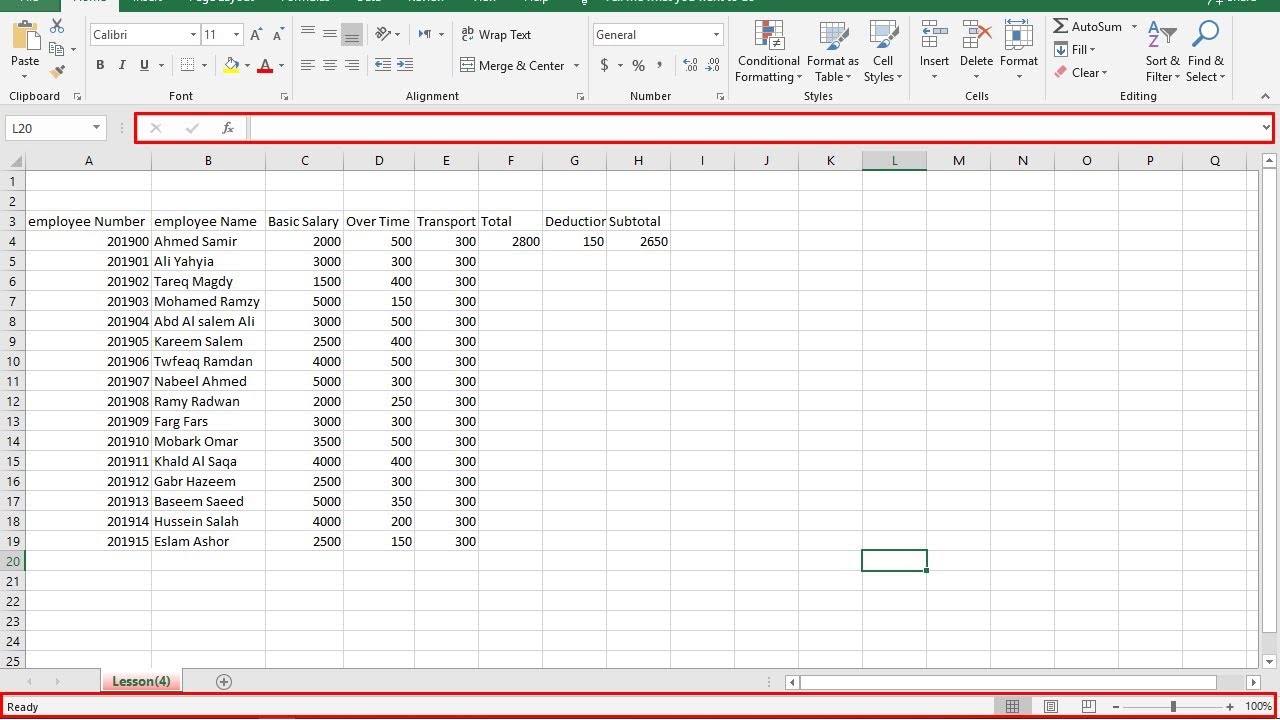
Task: Click inside the formula bar input
Action: click(x=754, y=128)
